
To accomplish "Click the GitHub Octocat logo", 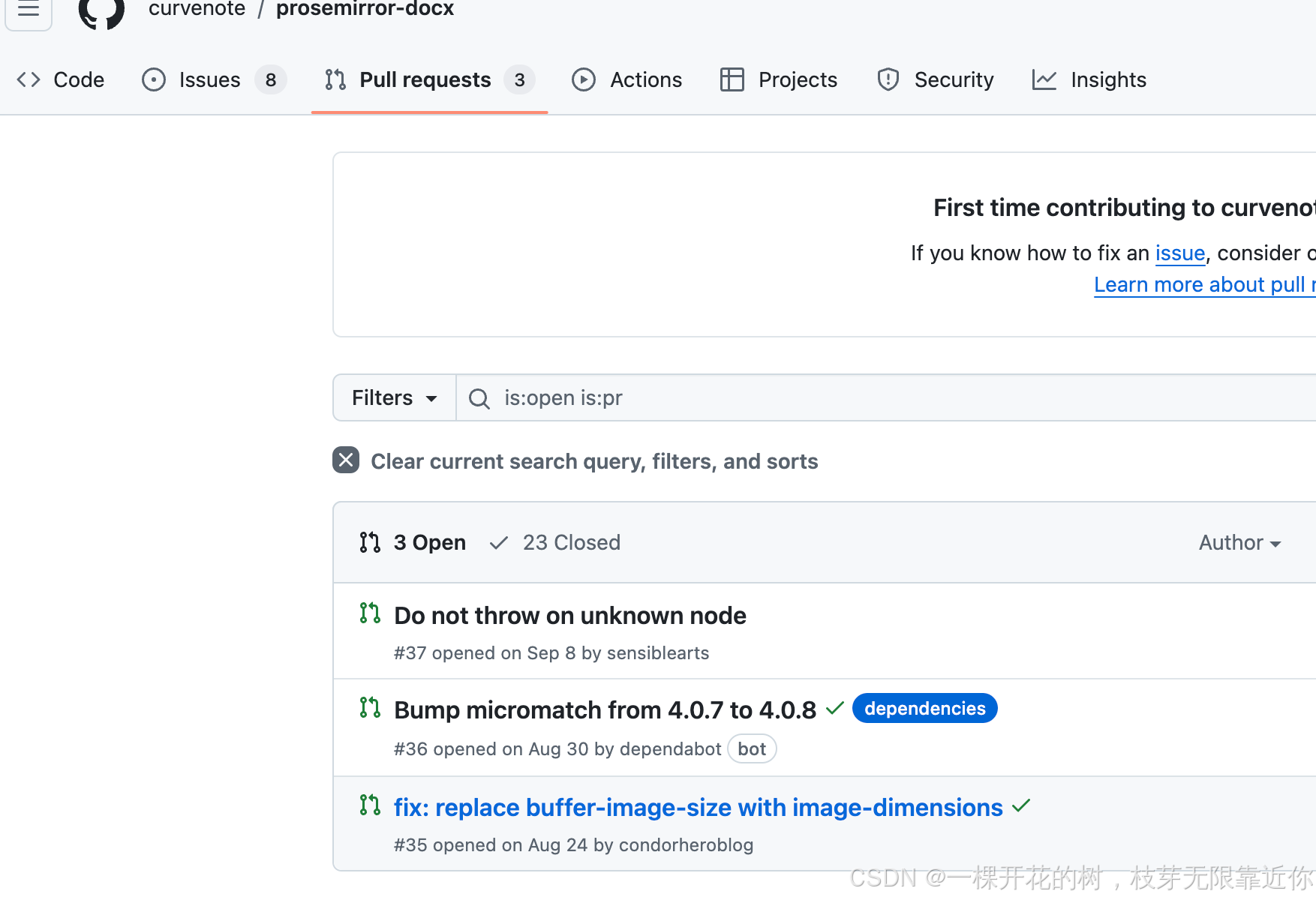I will click(x=101, y=12).
